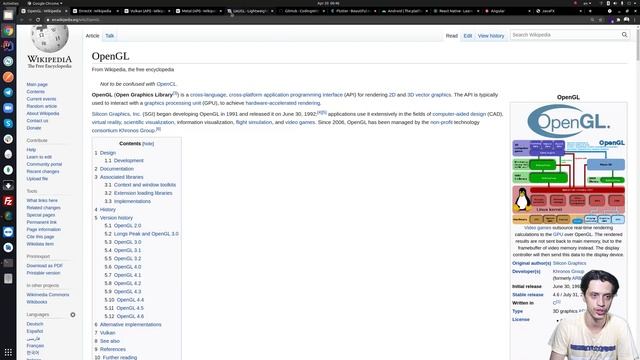640x360 pixels.
Task: Open the Linux graphics stack diagram image
Action: coord(568,182)
